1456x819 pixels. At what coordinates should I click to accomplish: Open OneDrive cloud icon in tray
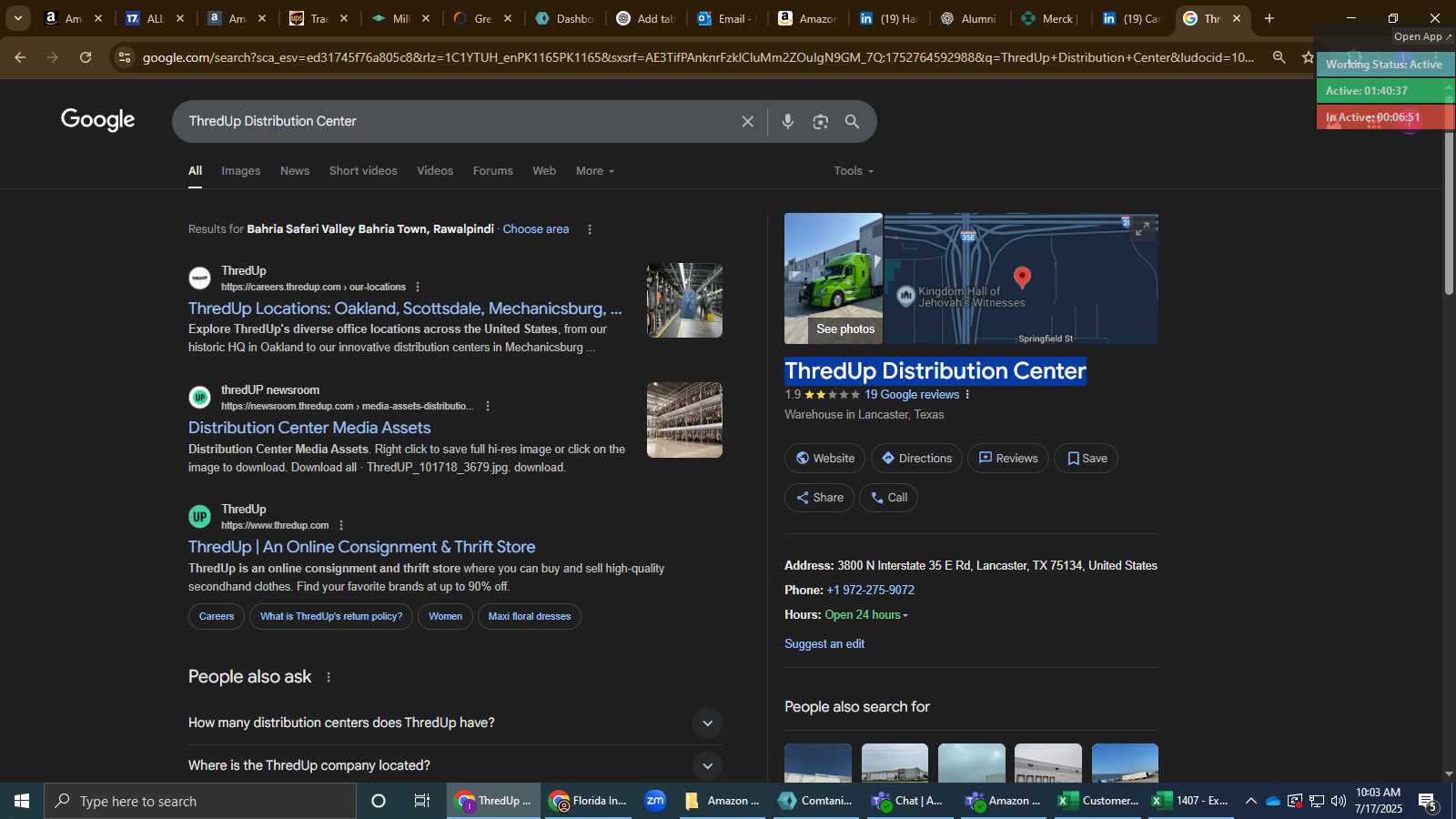coord(1273,801)
